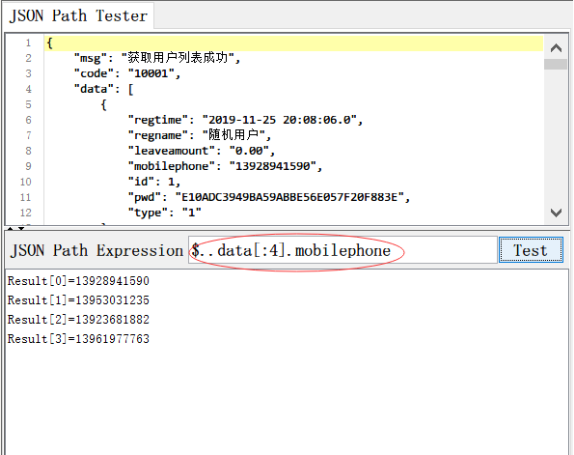Click Result[0]=13928941590 in the results
574x455 pixels.
tap(78, 281)
